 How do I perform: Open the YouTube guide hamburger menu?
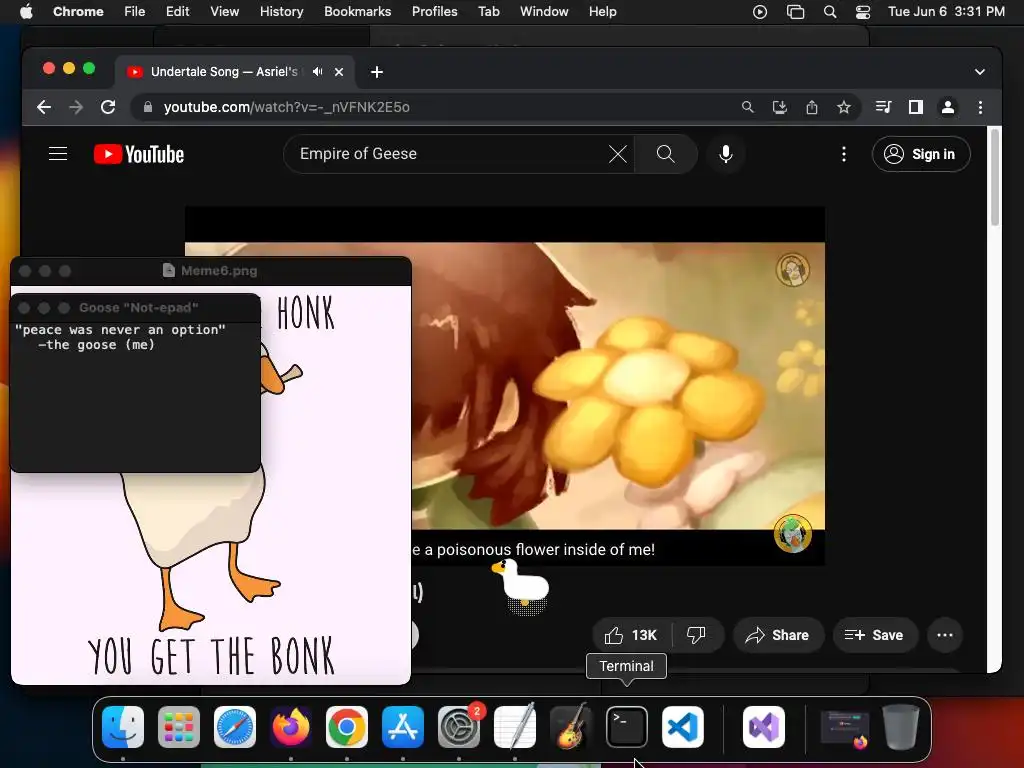[x=58, y=154]
